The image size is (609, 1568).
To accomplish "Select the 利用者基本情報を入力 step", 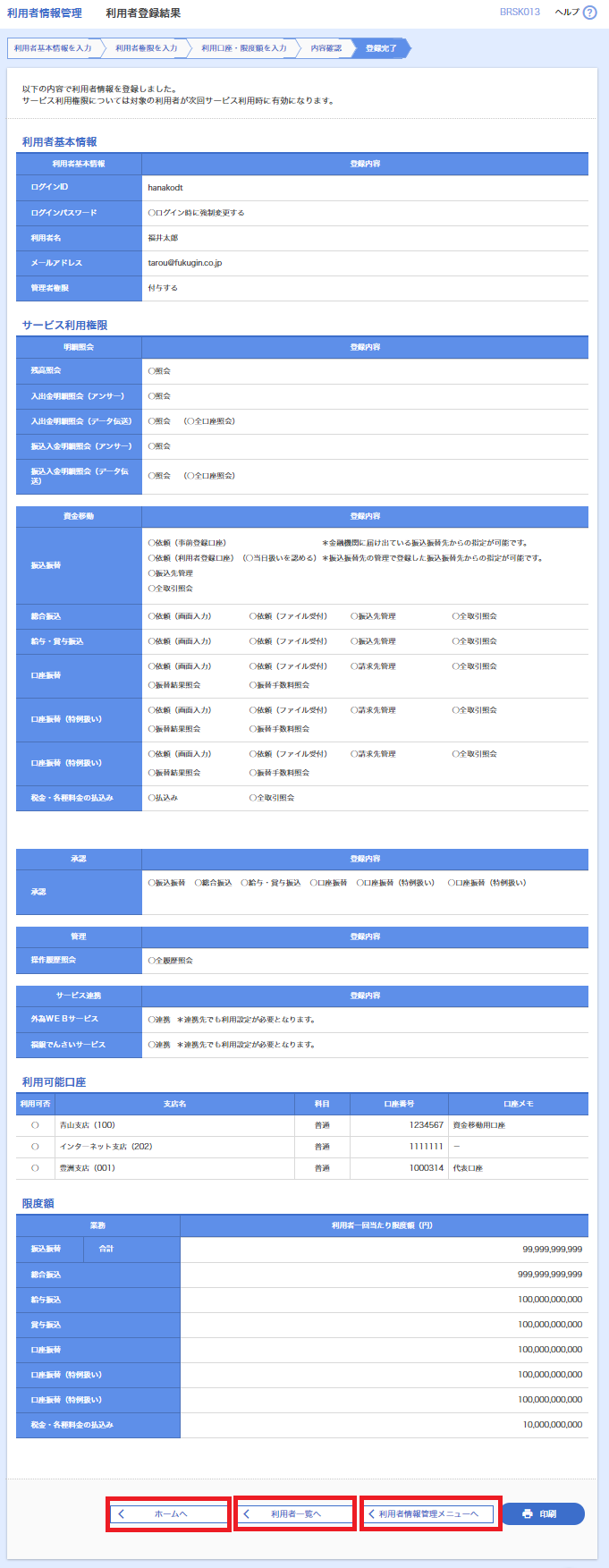I will pos(53,48).
